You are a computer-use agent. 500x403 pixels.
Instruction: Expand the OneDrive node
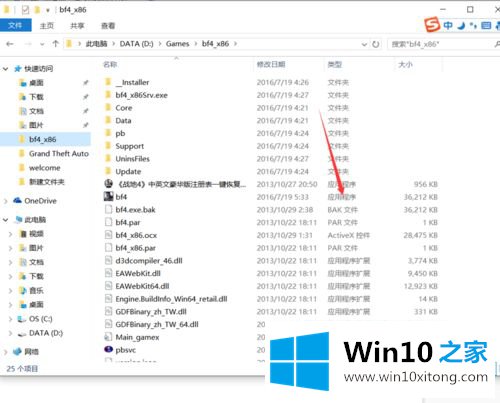[5, 201]
